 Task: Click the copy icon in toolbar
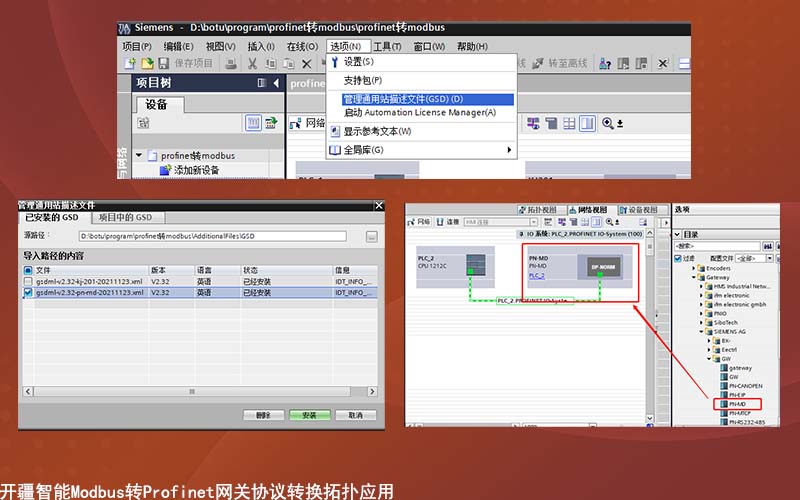point(270,64)
